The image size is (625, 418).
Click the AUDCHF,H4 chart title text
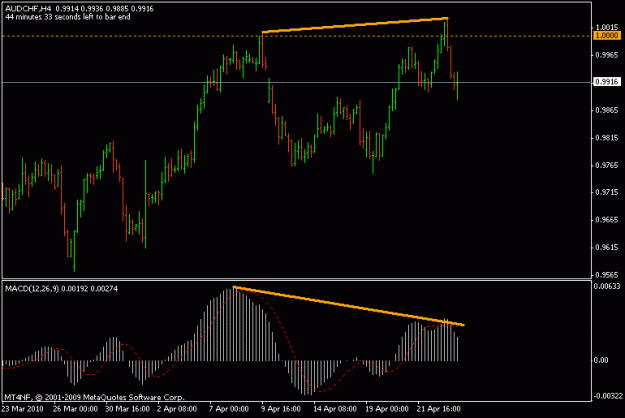click(28, 8)
